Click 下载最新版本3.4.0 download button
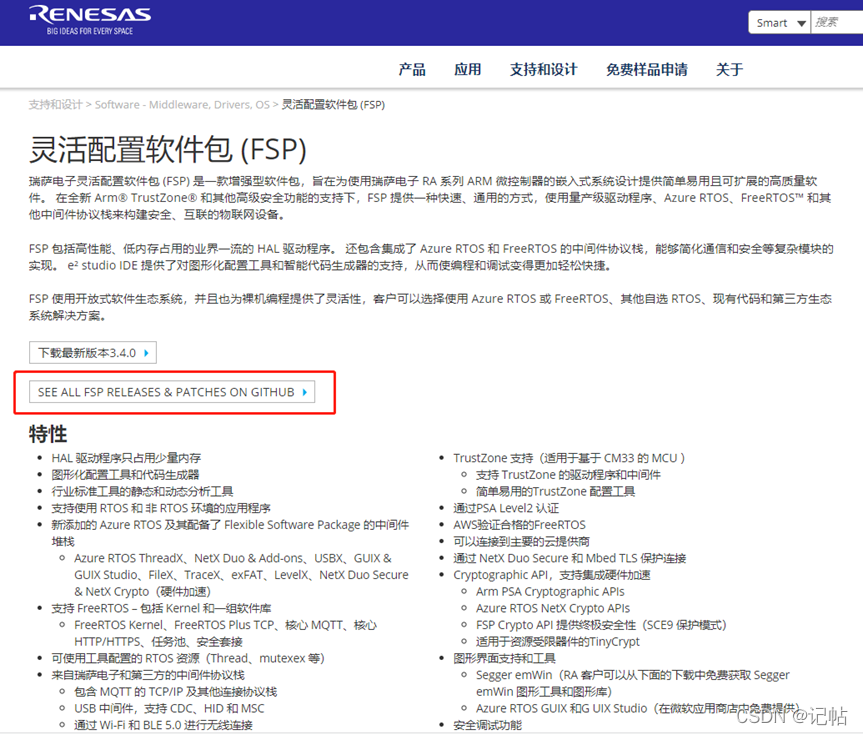863x735 pixels. click(x=92, y=352)
